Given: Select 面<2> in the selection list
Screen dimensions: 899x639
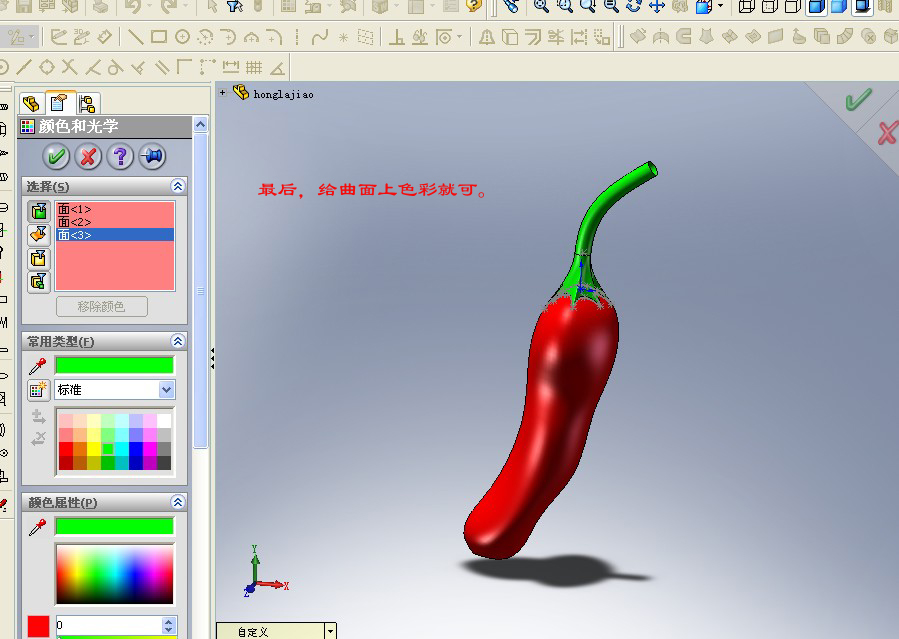Looking at the screenshot, I should [x=115, y=222].
